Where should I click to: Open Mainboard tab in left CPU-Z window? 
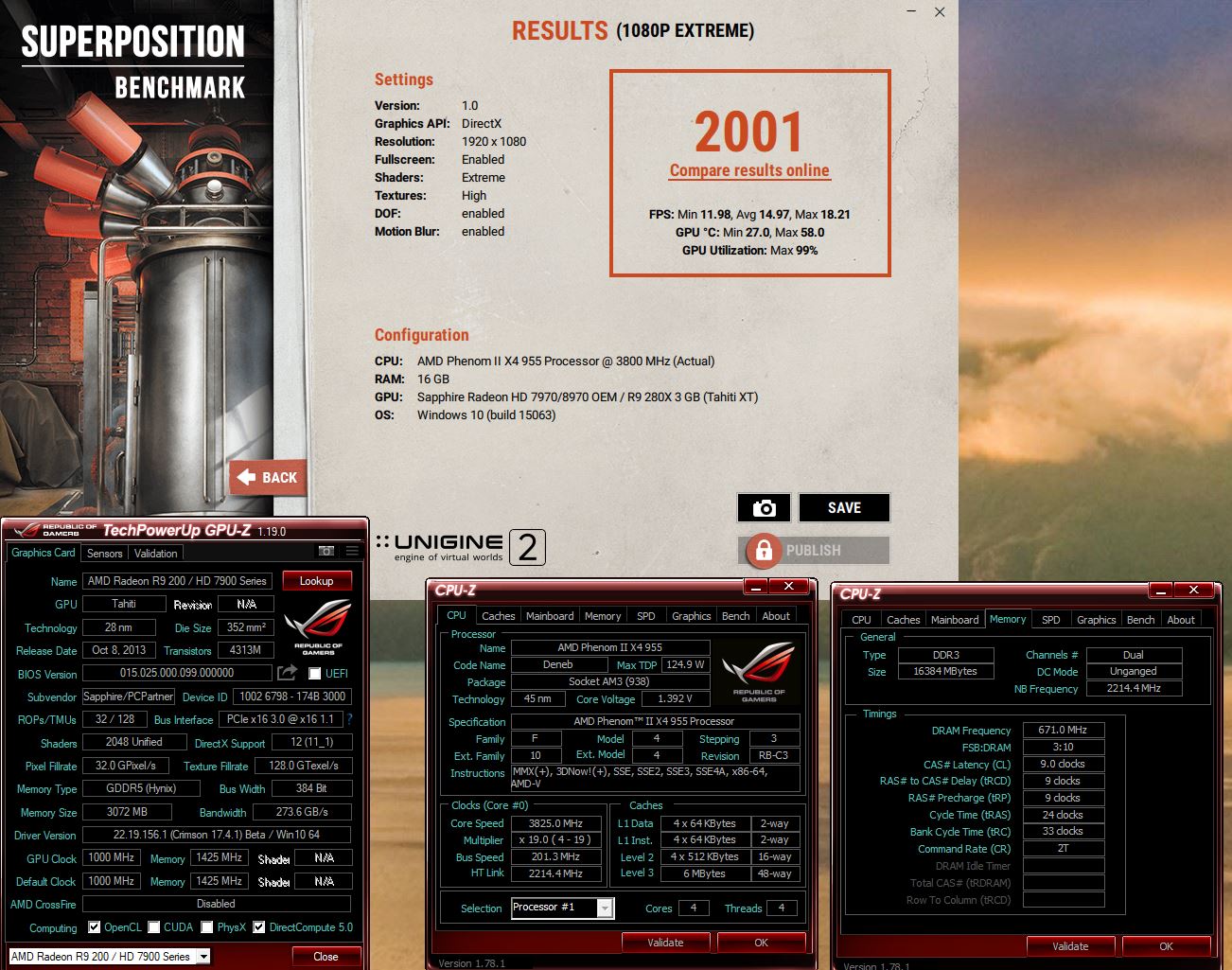(550, 616)
